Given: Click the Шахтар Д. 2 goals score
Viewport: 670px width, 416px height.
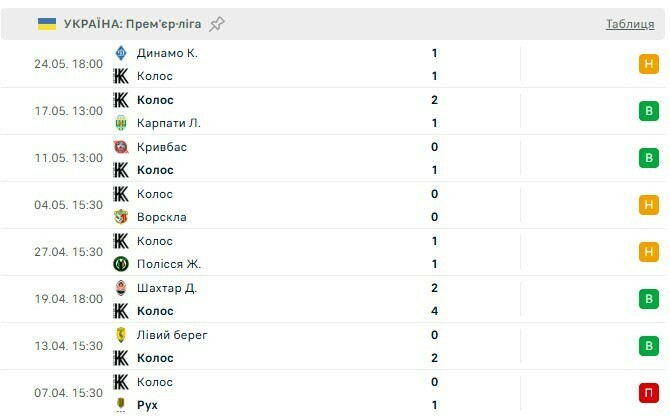Looking at the screenshot, I should click(x=435, y=288).
